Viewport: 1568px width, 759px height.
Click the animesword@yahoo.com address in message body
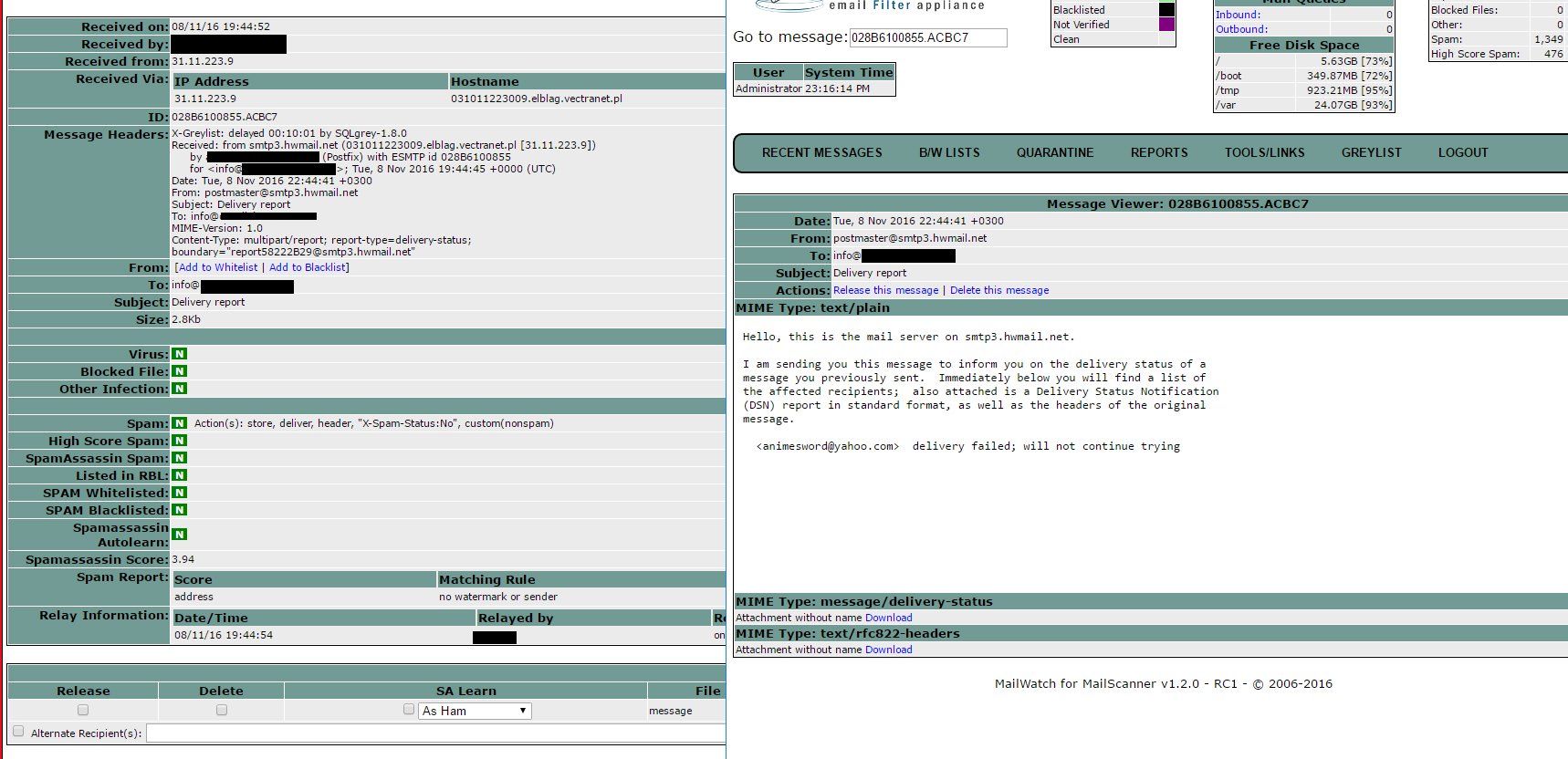coord(827,446)
